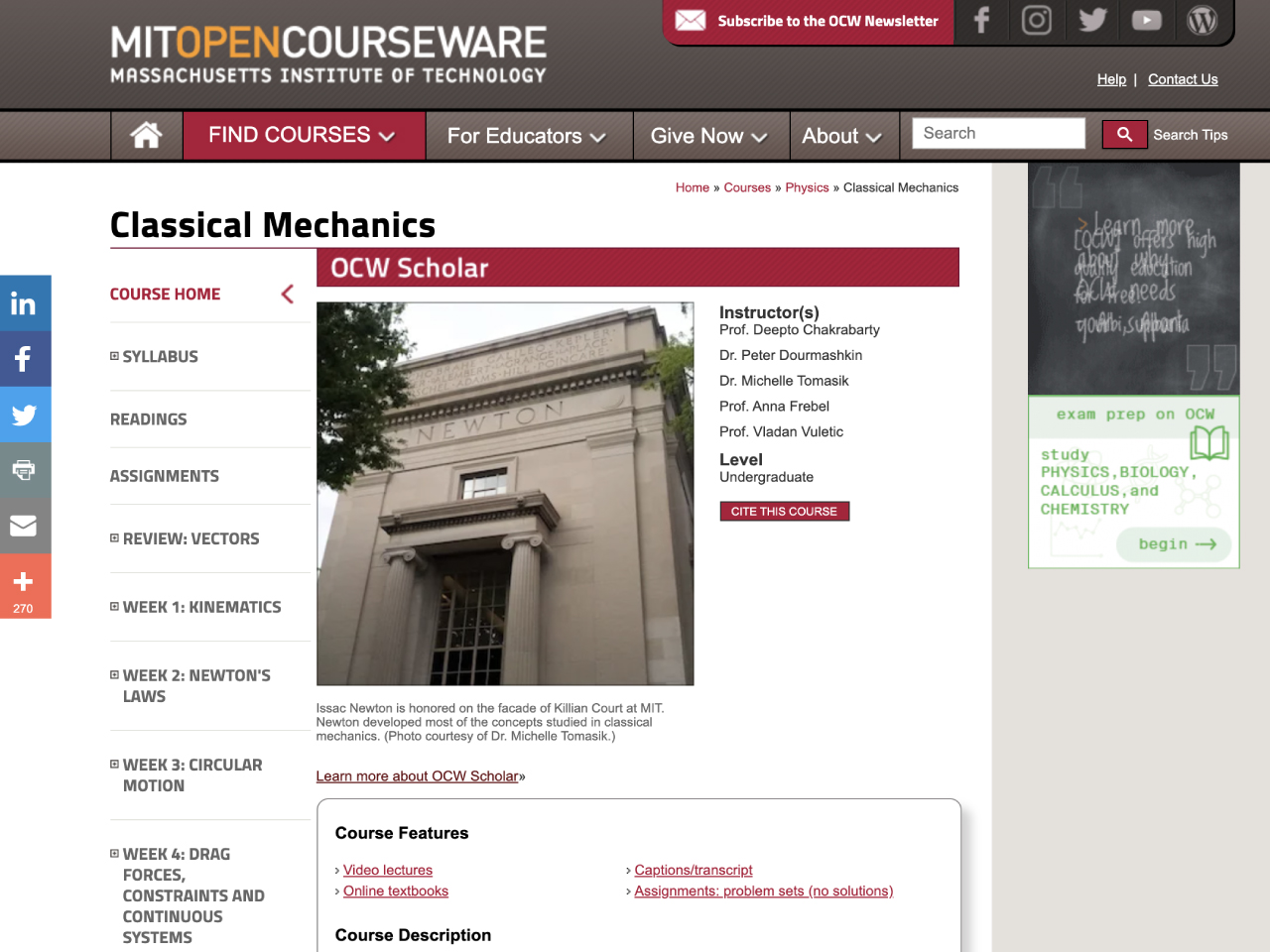Open the Help link
This screenshot has width=1270, height=952.
1111,79
